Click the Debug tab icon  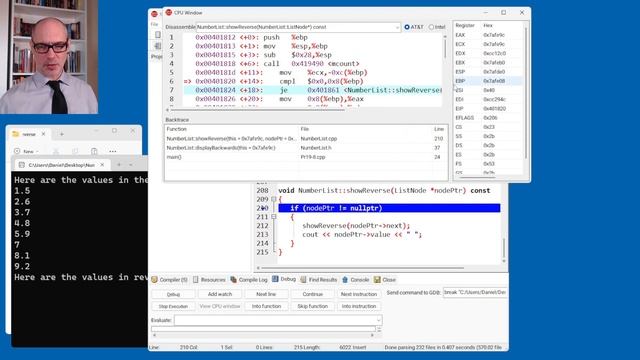coord(275,279)
